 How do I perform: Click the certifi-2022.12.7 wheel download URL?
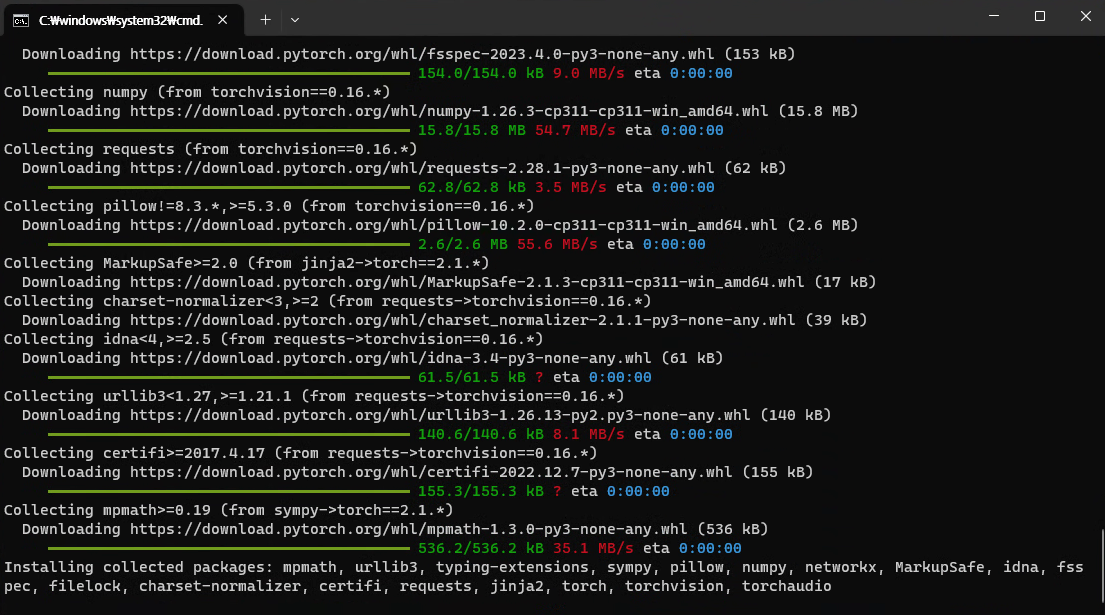[431, 473]
